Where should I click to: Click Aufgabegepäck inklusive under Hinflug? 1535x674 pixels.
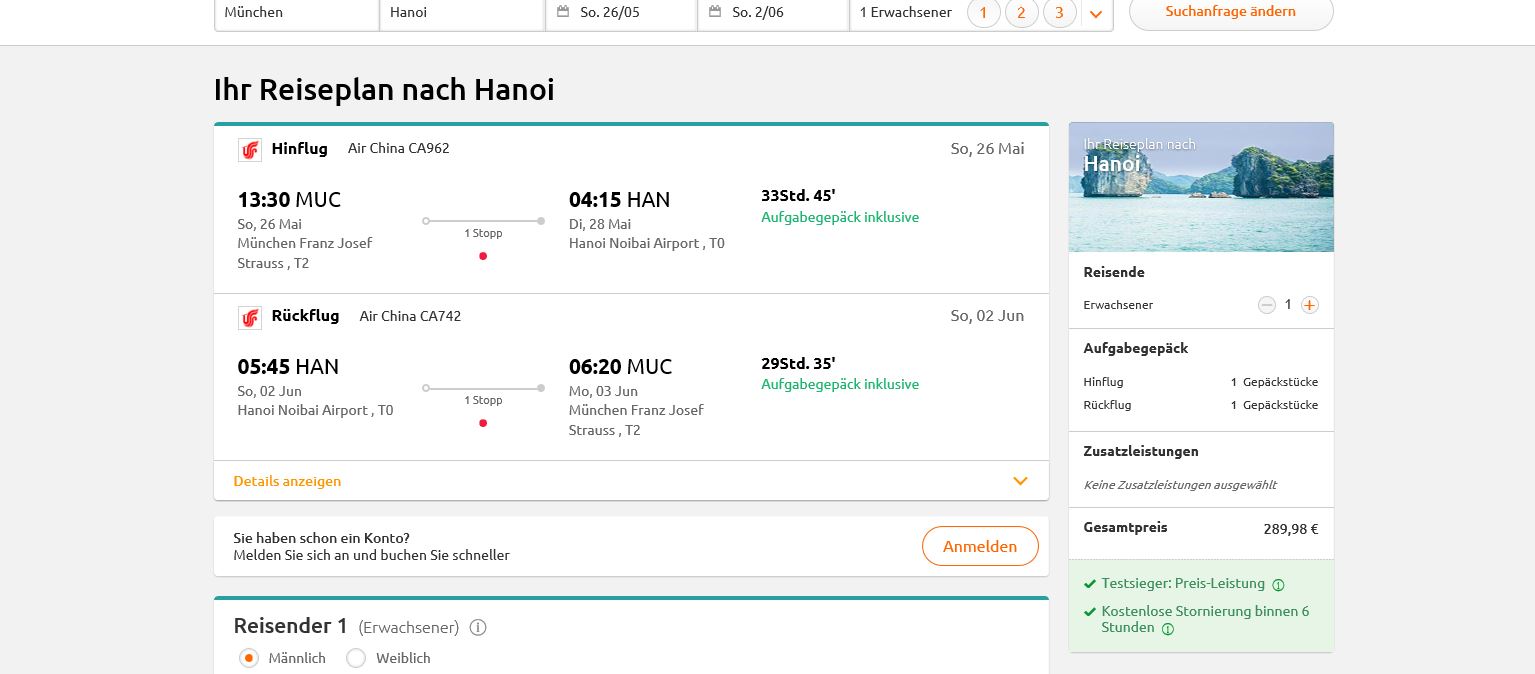pos(840,217)
